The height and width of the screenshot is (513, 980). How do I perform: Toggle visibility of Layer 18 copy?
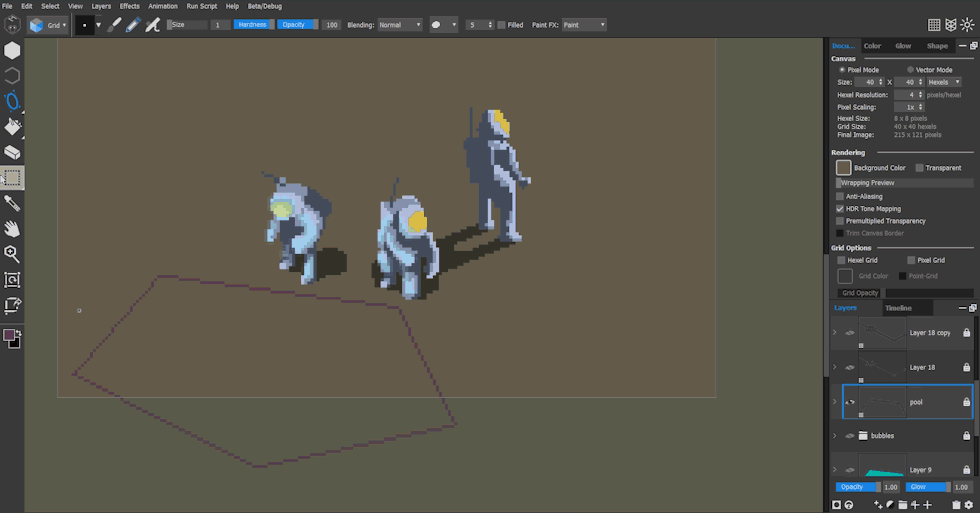[850, 333]
